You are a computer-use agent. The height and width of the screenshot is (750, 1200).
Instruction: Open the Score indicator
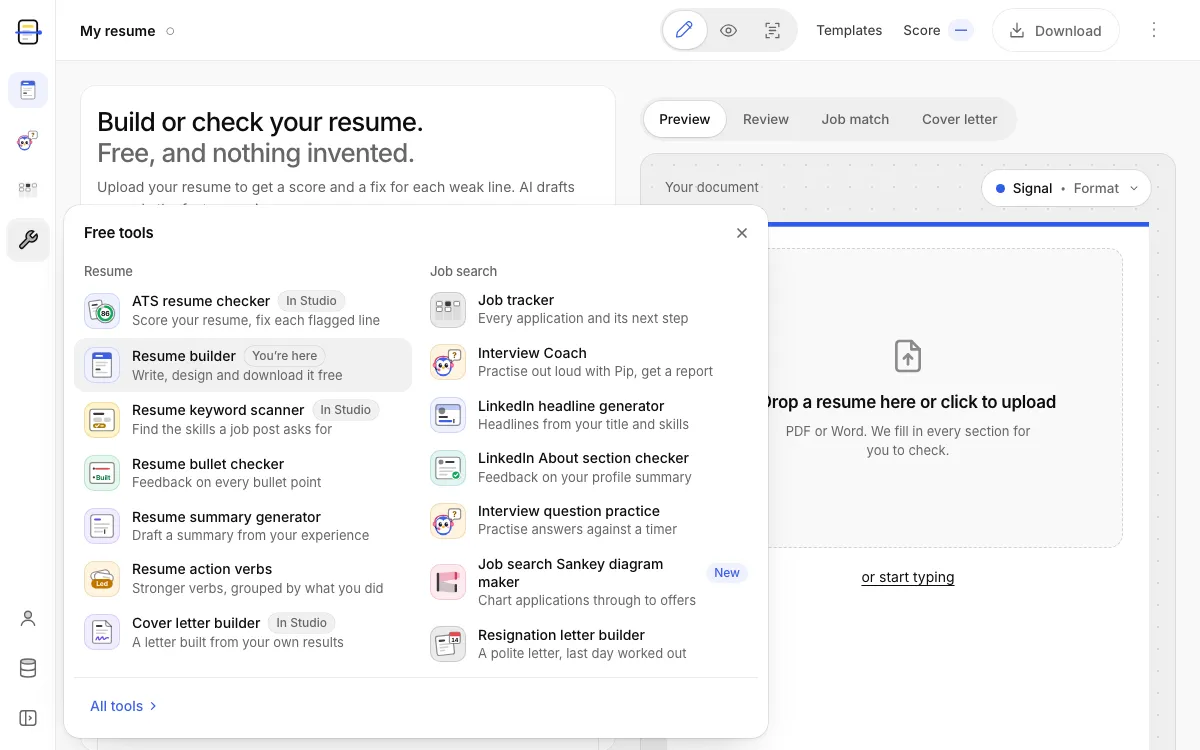pos(938,30)
